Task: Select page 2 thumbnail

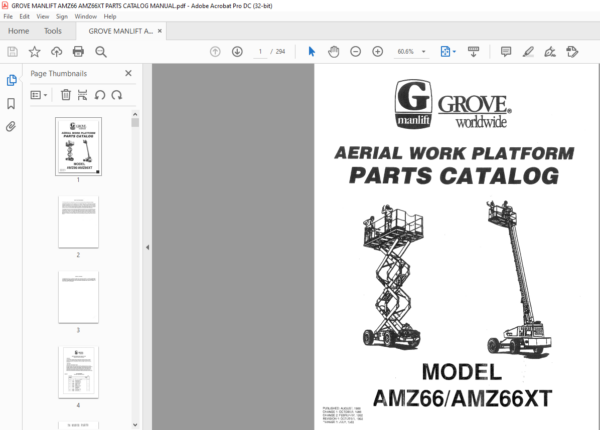Action: (78, 222)
